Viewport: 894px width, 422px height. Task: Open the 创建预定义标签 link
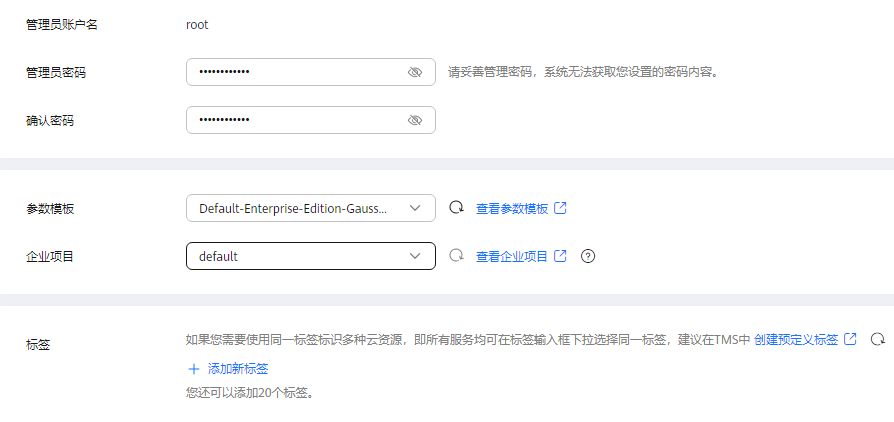[x=796, y=340]
